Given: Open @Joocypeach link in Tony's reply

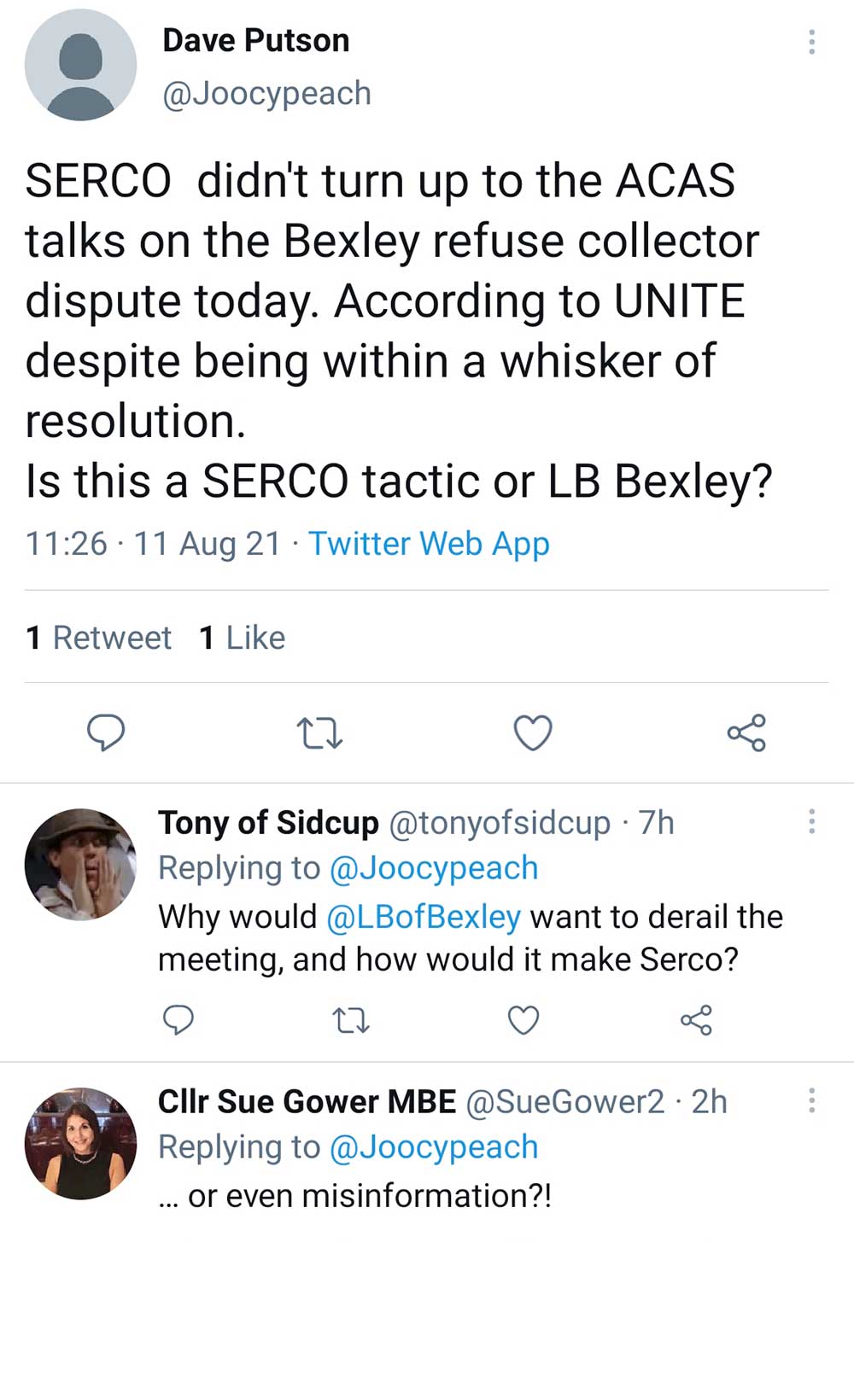Looking at the screenshot, I should [434, 868].
